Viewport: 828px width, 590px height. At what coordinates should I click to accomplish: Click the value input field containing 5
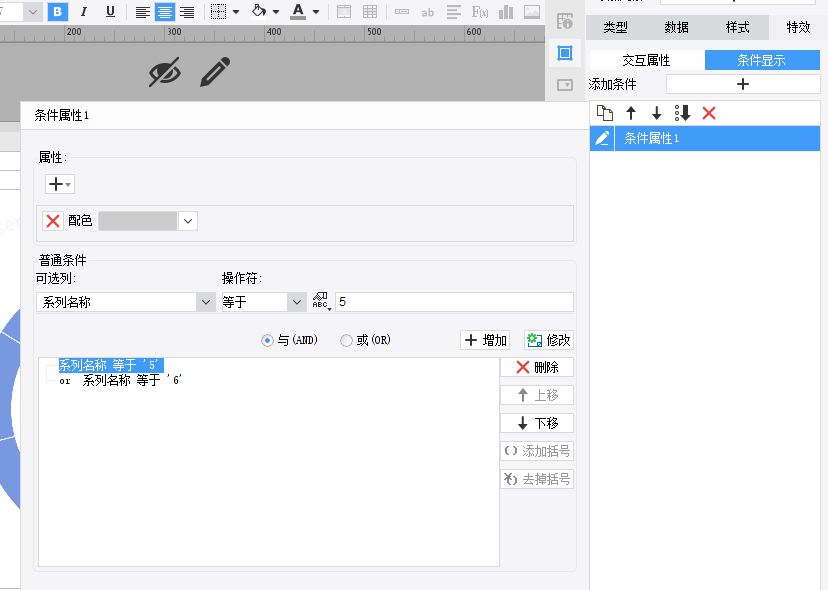click(454, 302)
